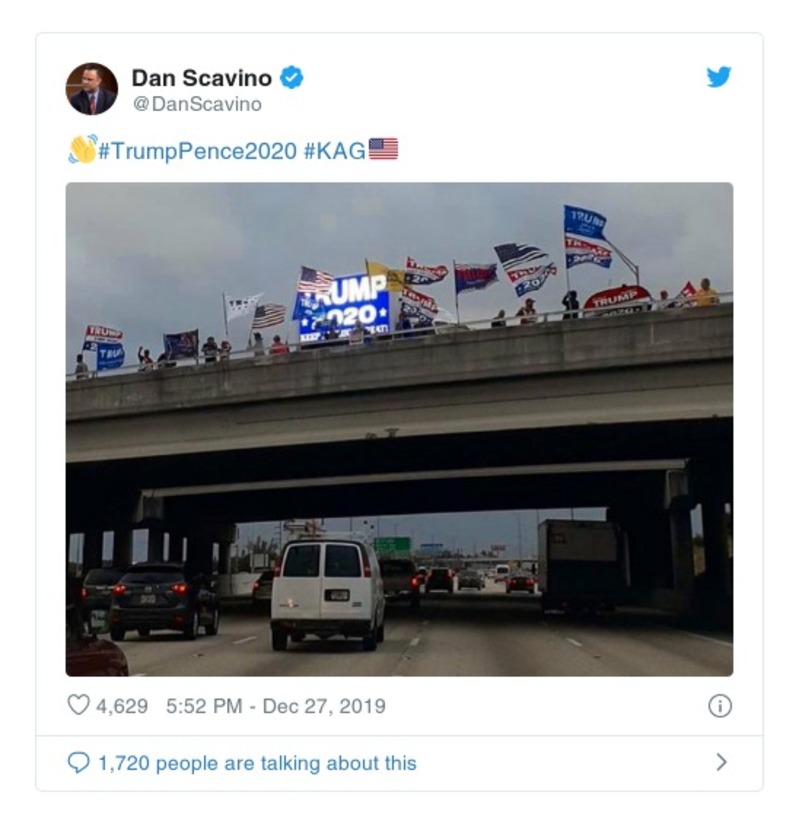This screenshot has height=840, width=799.
Task: Expand the conversation via the right chevron
Action: (x=722, y=761)
